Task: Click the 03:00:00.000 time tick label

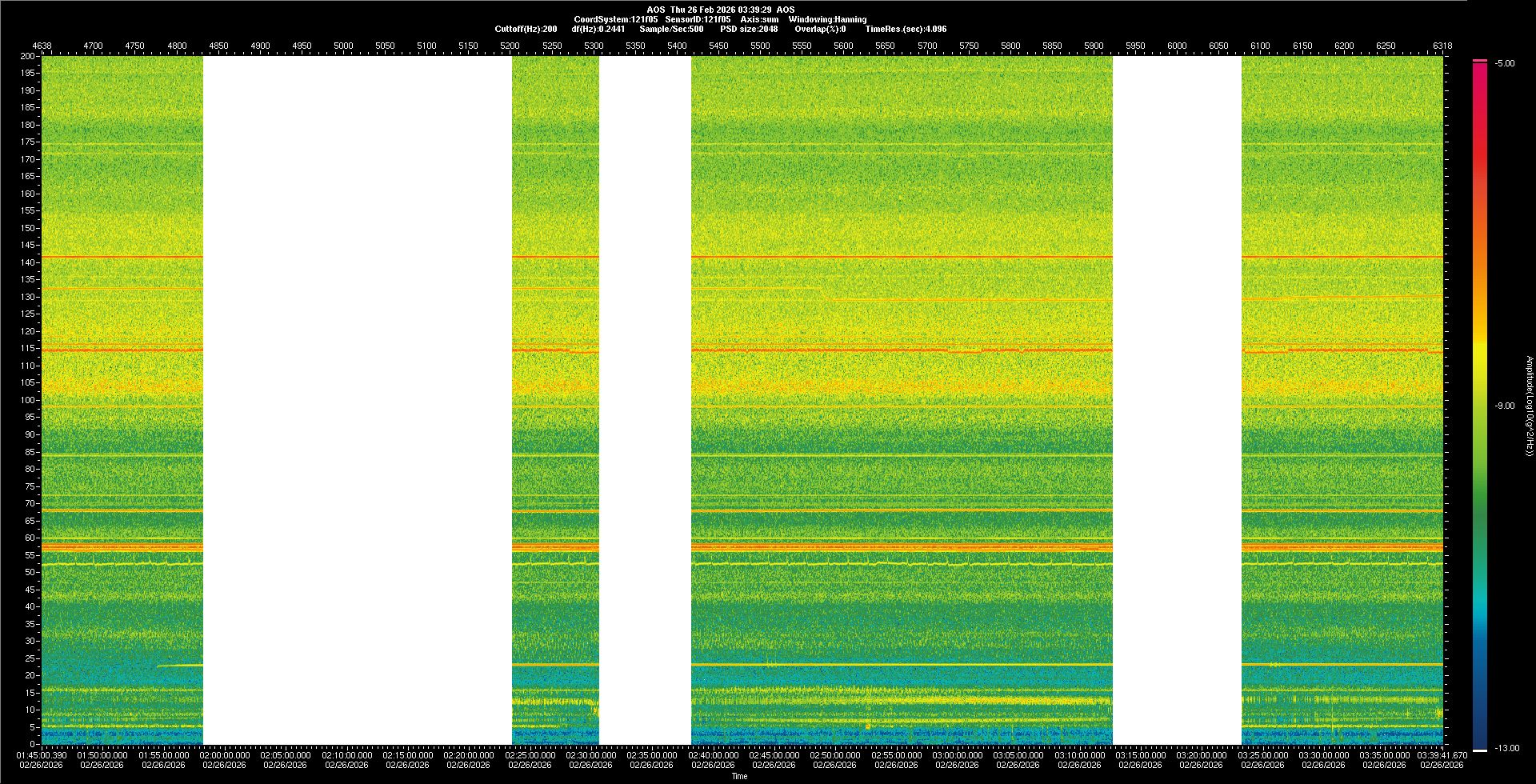Action: 957,755
